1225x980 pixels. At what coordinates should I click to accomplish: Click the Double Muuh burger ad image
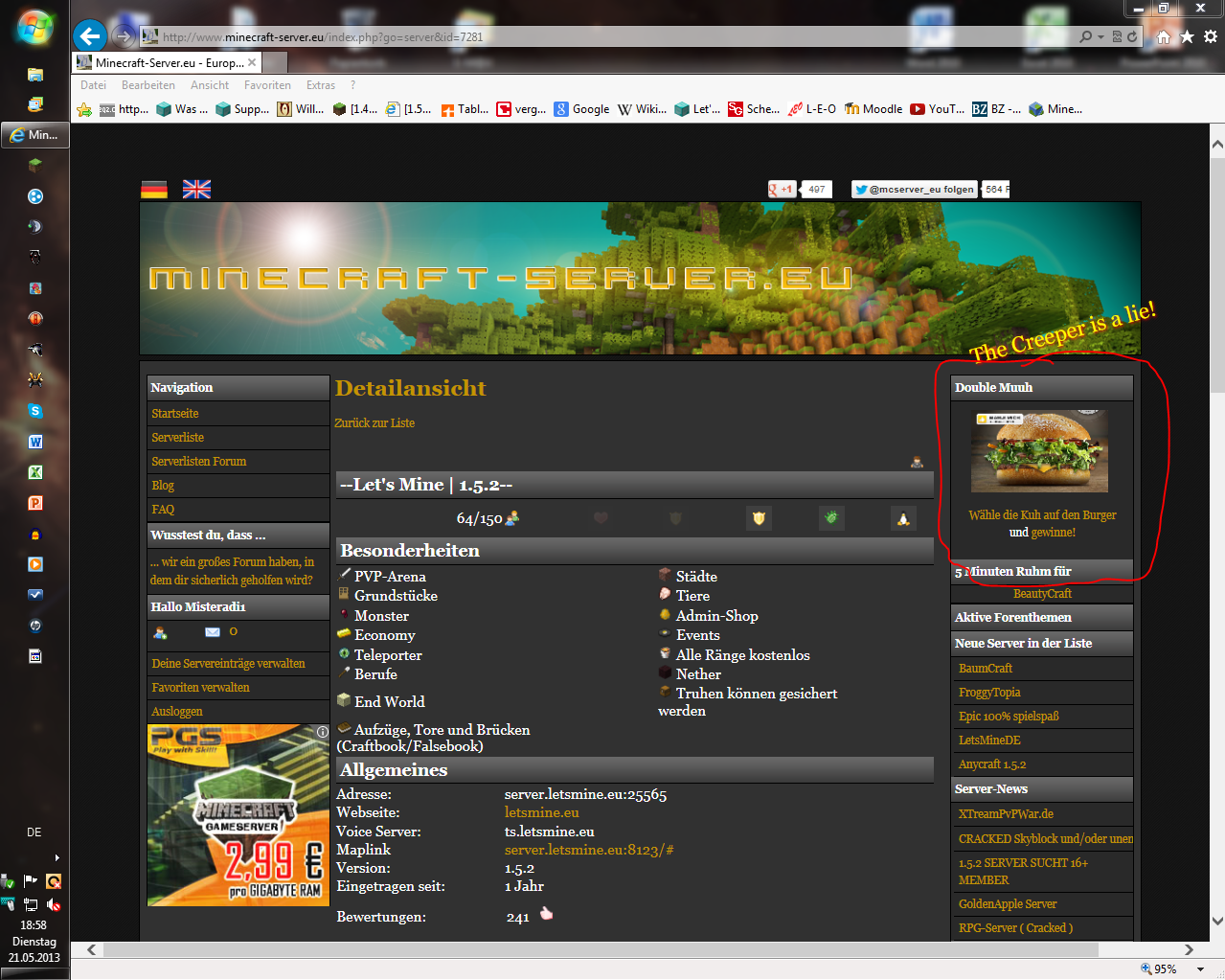tap(1040, 451)
